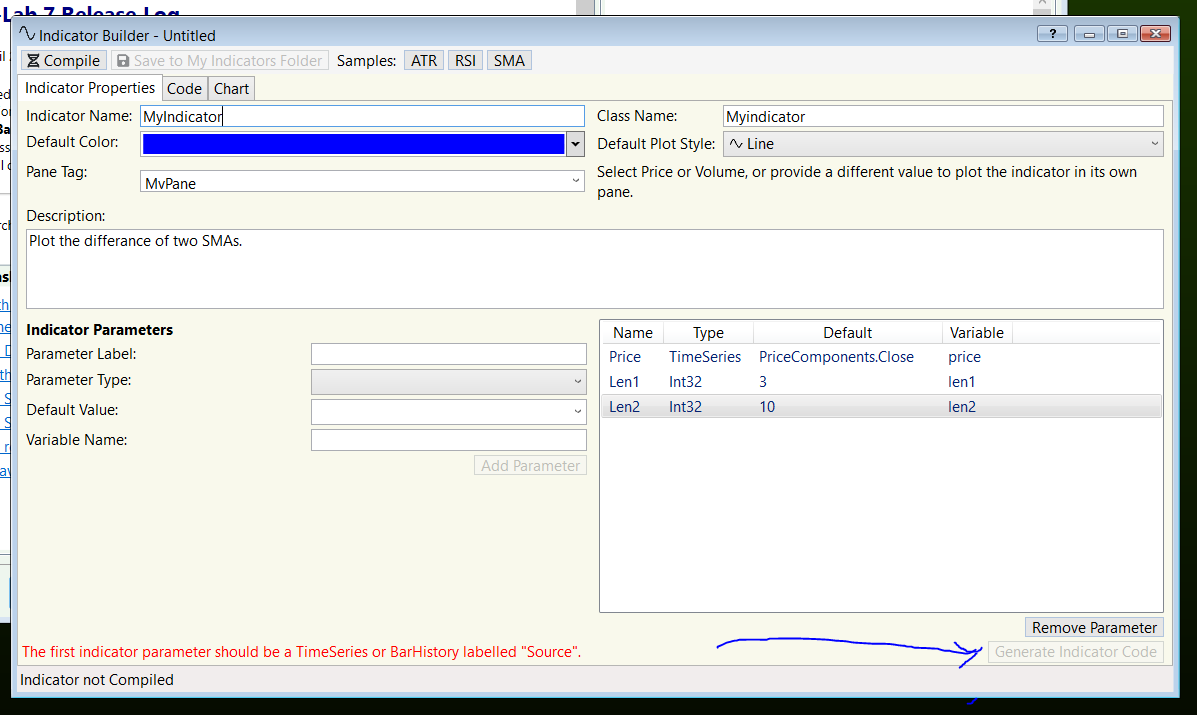This screenshot has width=1197, height=715.
Task: Click the Class Name text field
Action: 942,117
